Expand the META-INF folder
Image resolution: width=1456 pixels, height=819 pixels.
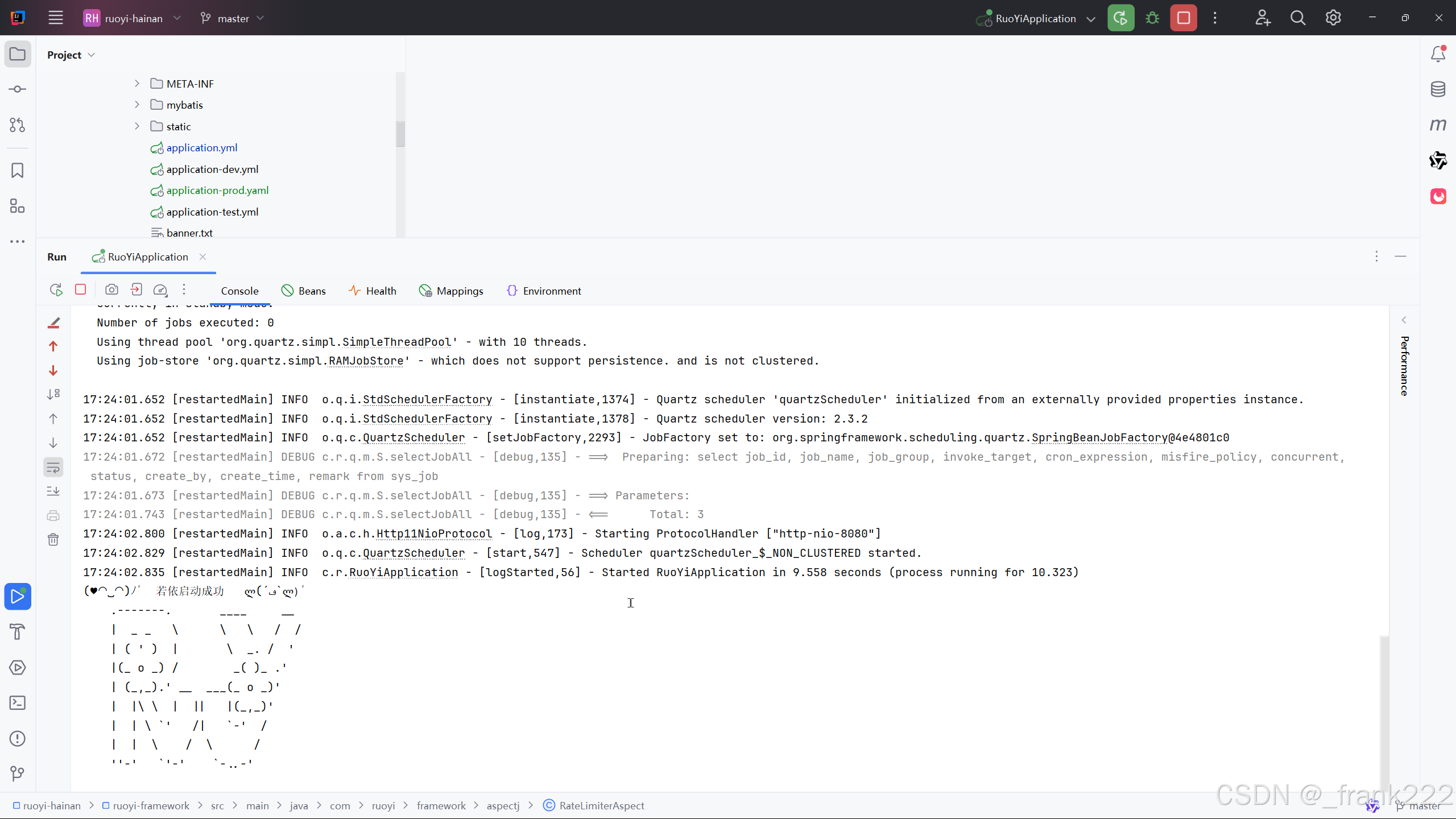(x=136, y=83)
